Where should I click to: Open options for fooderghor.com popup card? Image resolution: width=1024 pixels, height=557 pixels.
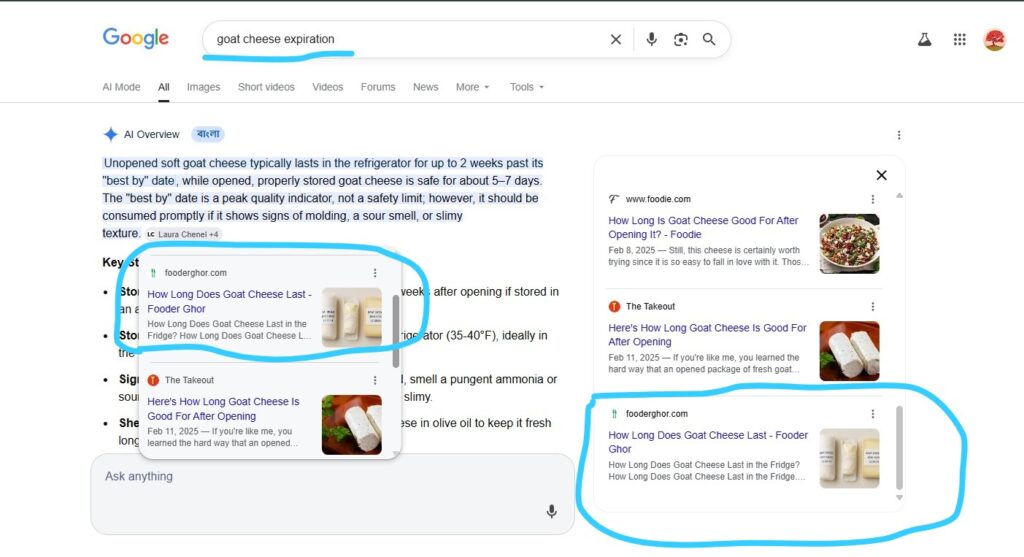click(x=375, y=272)
